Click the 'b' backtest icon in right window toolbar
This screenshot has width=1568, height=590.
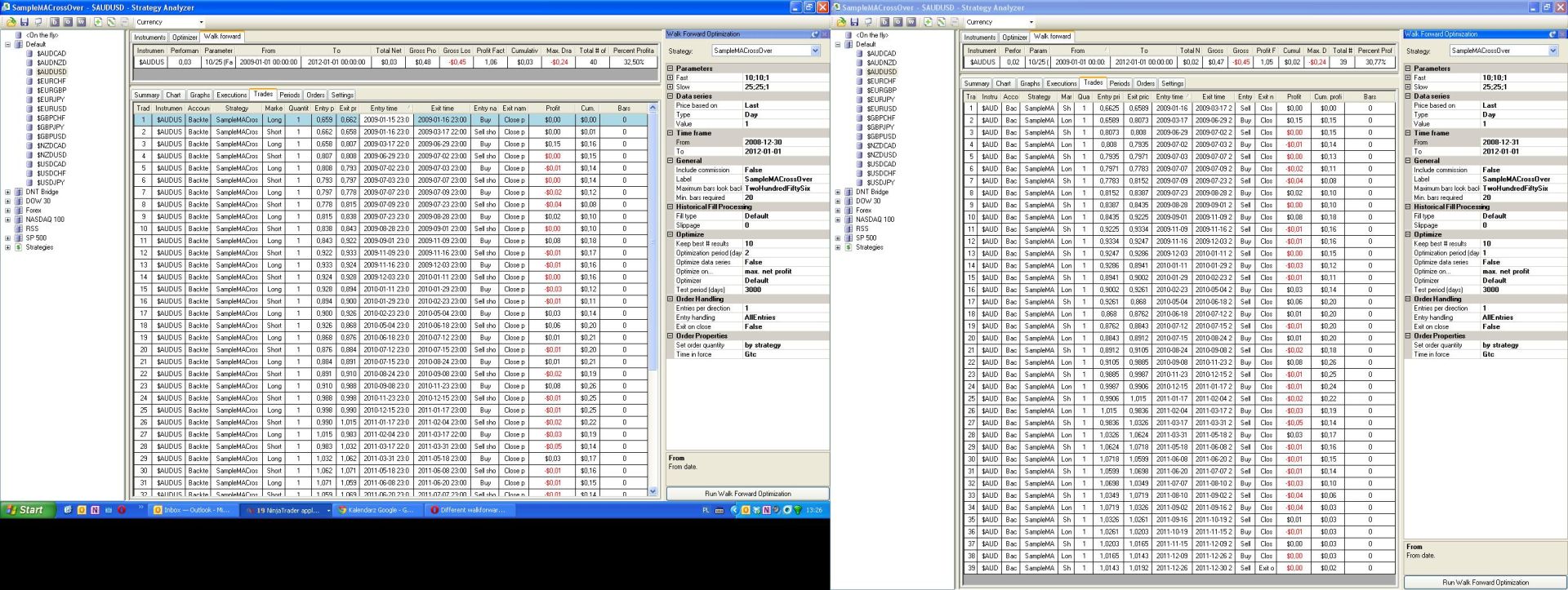[x=884, y=22]
